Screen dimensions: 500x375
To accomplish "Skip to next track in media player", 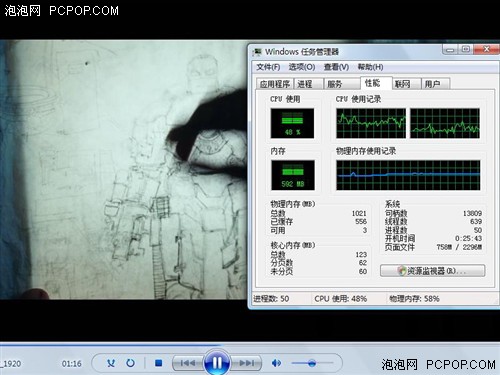I will 246,363.
